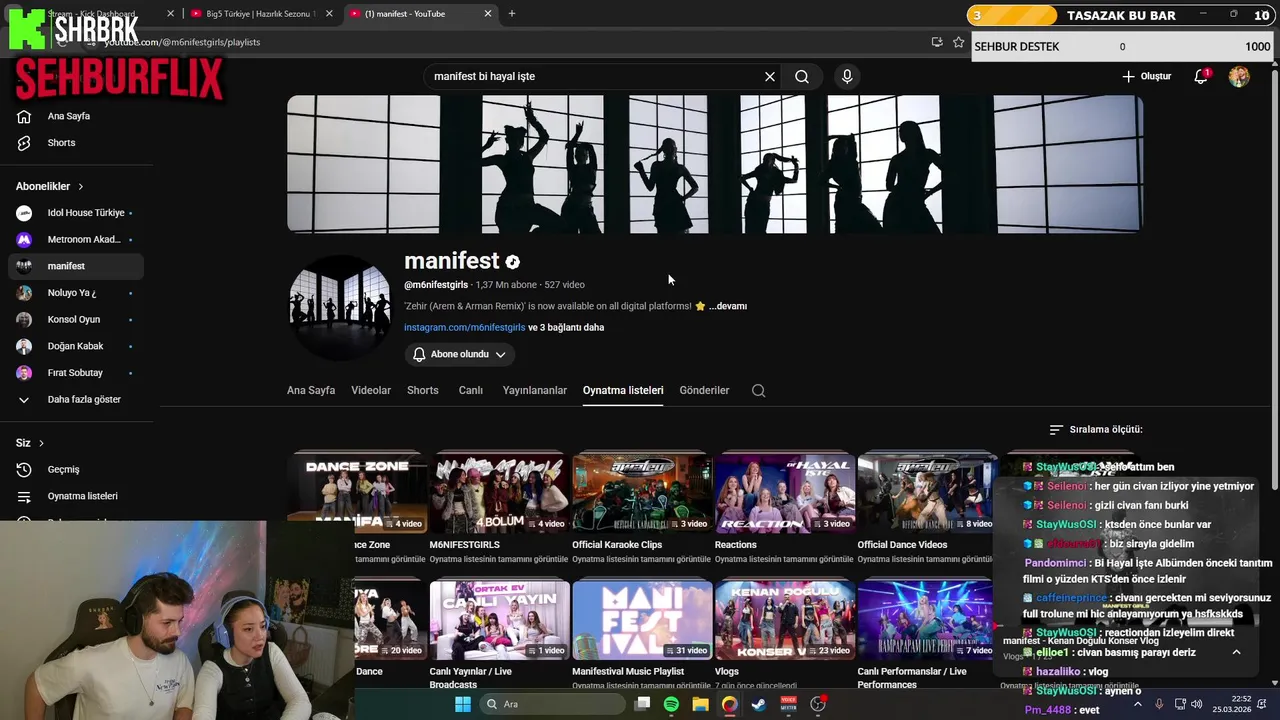1280x720 pixels.
Task: Click the install-app icon in address bar
Action: [937, 42]
